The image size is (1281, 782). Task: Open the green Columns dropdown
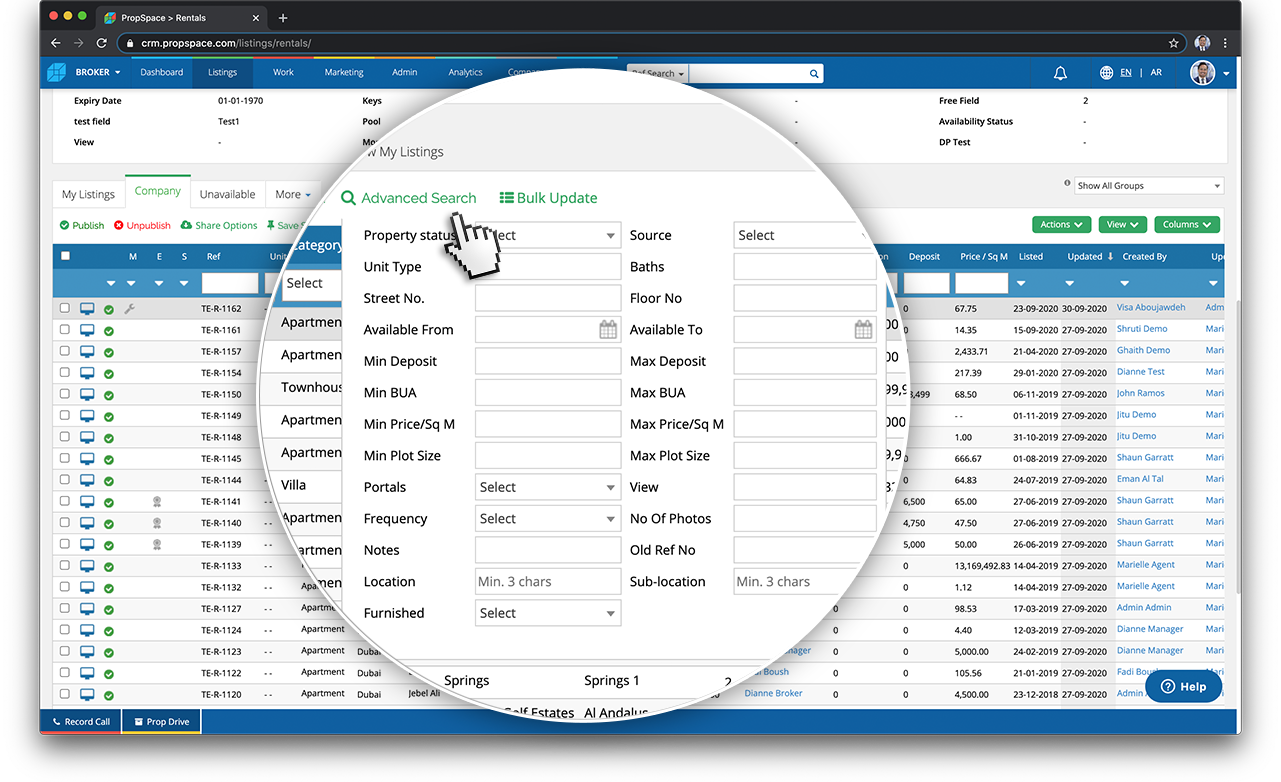point(1187,225)
